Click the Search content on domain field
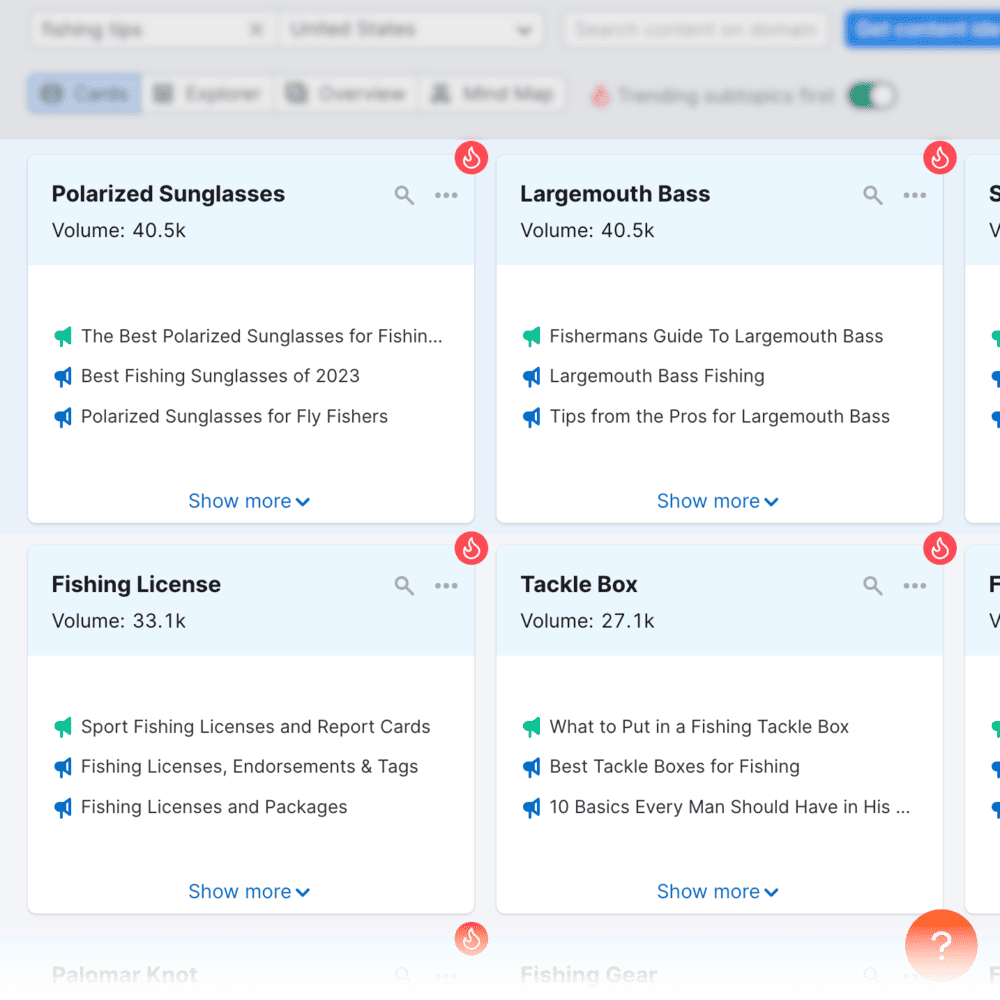The height and width of the screenshot is (1000, 1000). [695, 29]
